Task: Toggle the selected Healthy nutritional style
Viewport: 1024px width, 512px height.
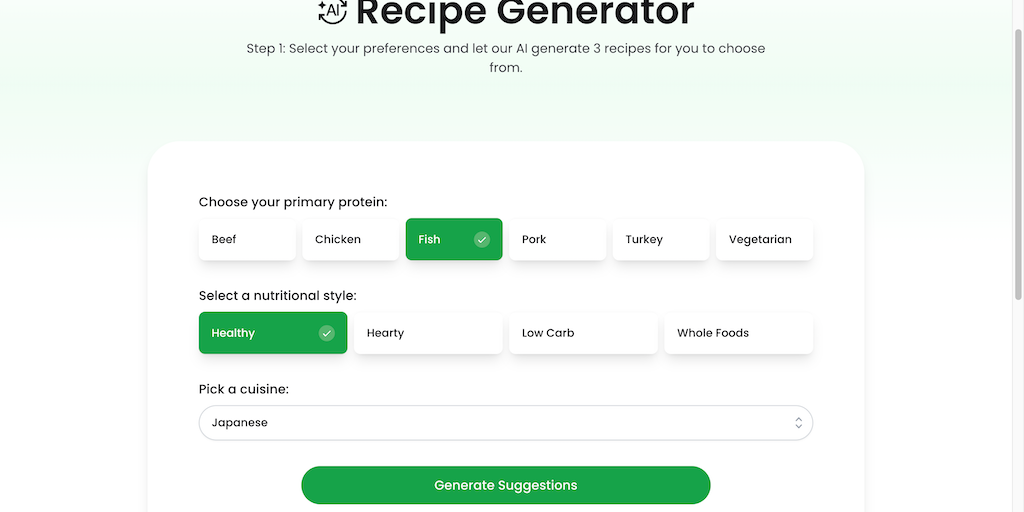Action: pyautogui.click(x=260, y=333)
